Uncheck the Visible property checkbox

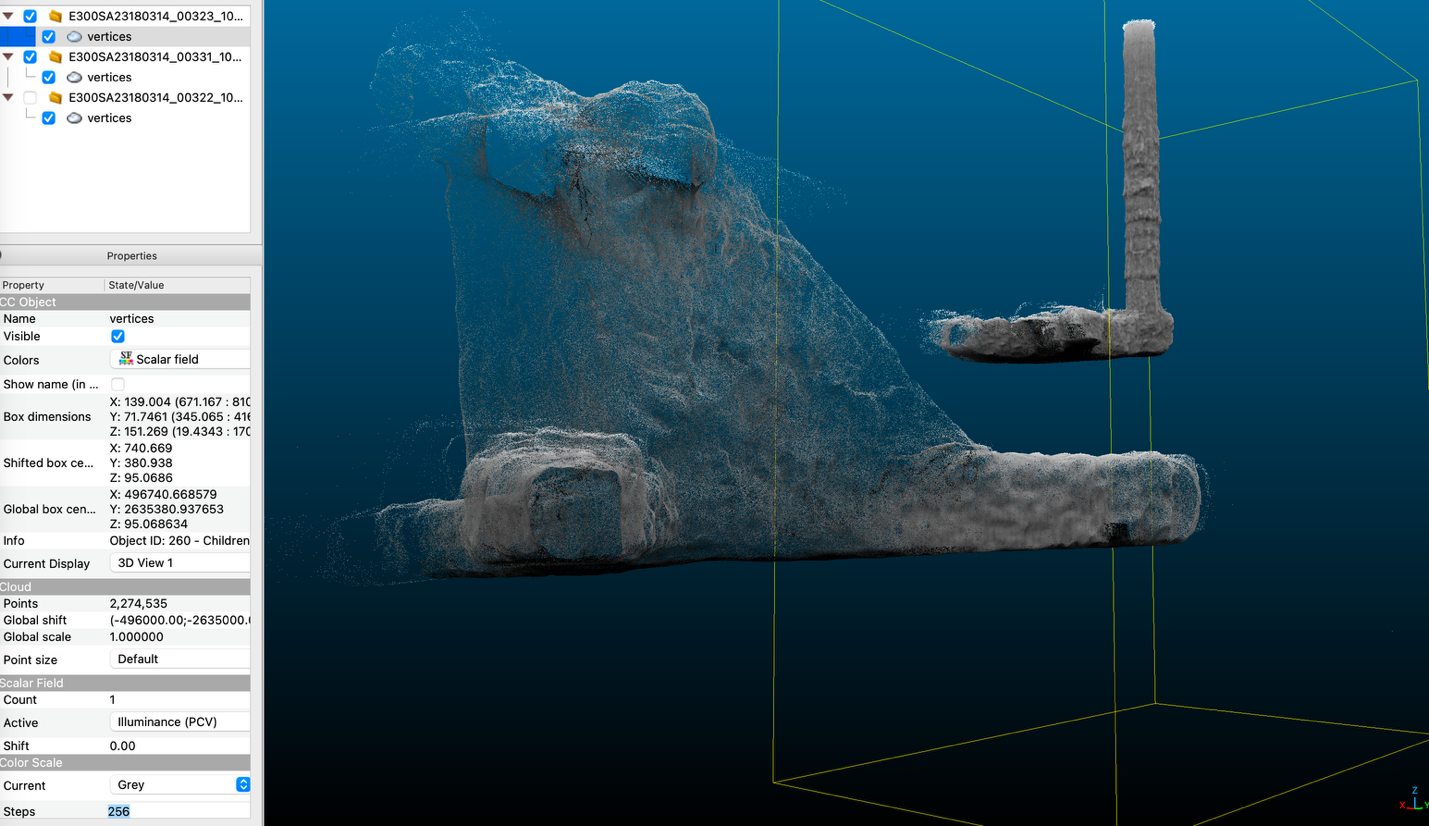[x=118, y=337]
